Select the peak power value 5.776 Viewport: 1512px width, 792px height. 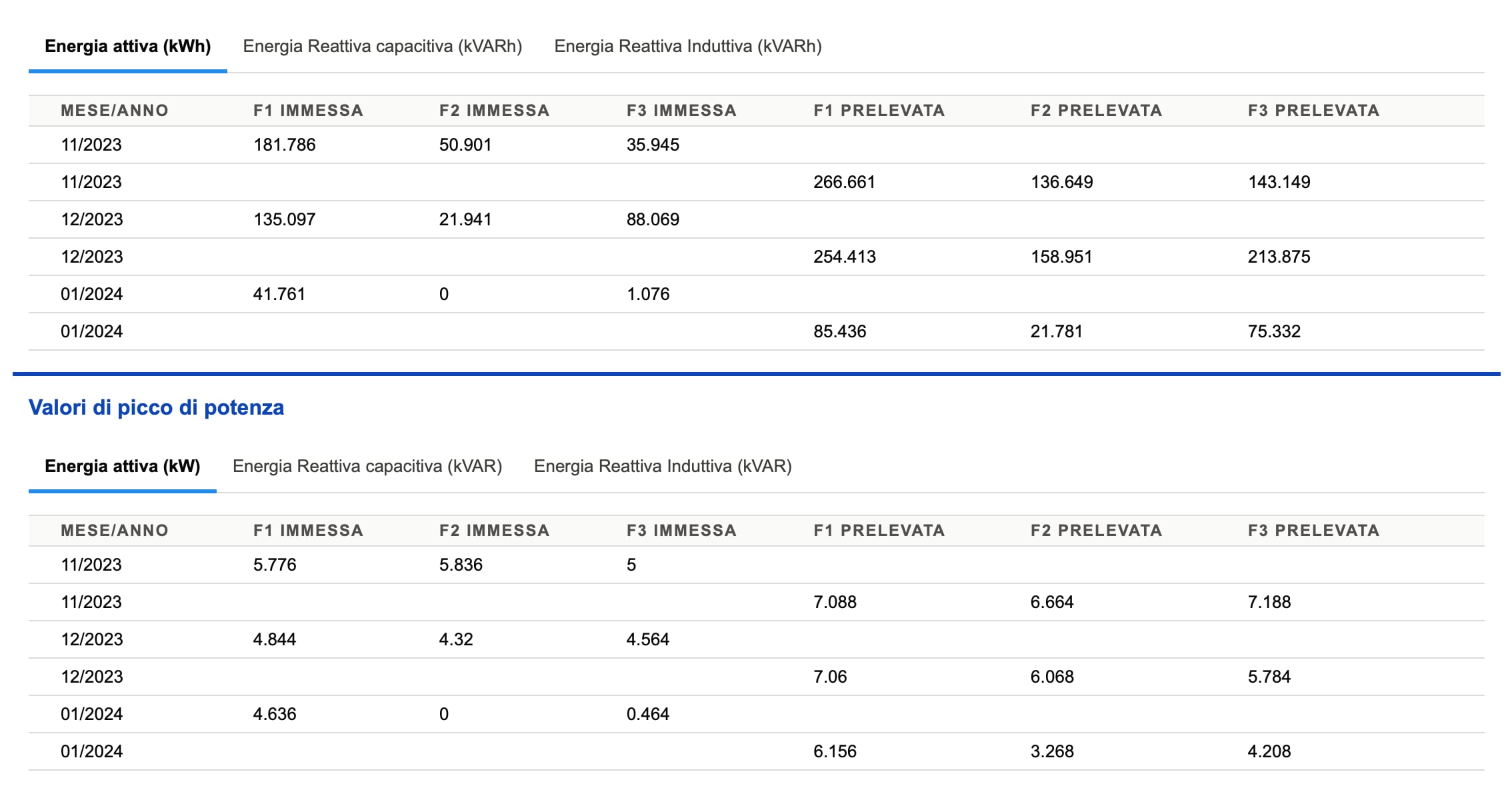click(275, 565)
